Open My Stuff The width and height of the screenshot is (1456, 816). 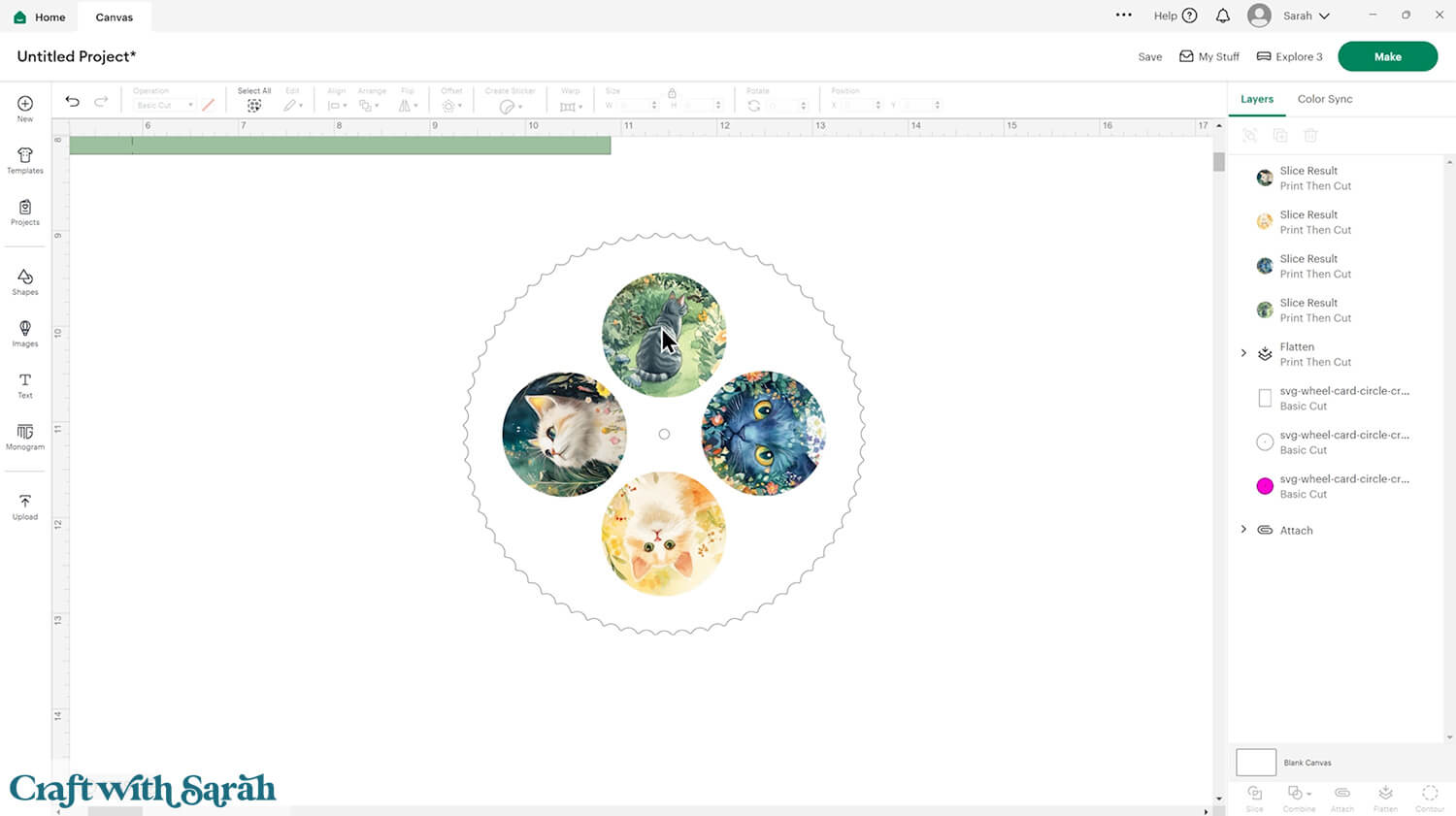point(1209,56)
